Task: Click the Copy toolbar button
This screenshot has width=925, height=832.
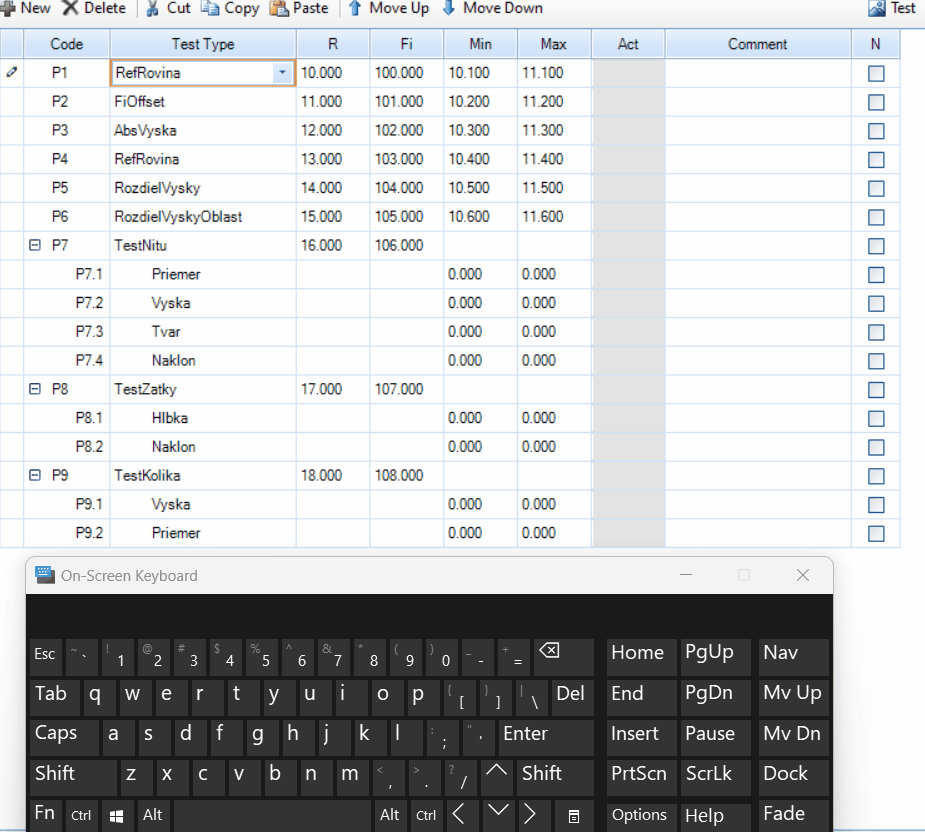Action: 229,8
